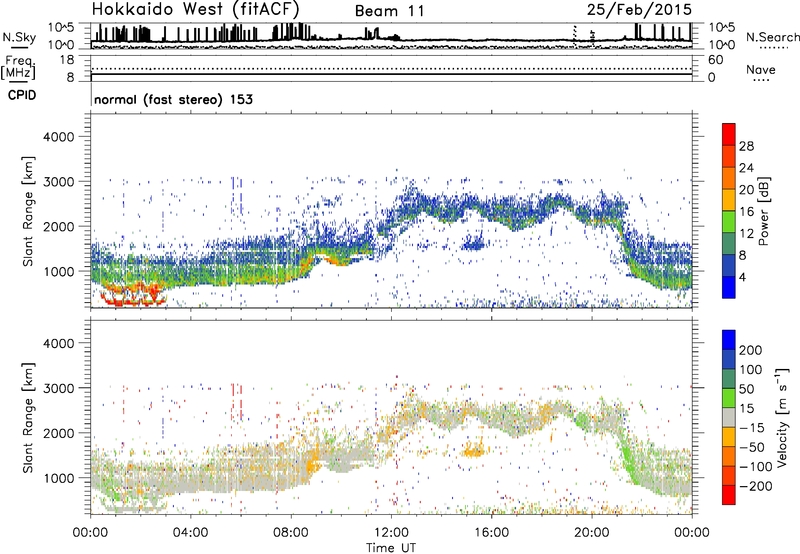
Task: Click the "28" power colorbar label
Action: (746, 146)
